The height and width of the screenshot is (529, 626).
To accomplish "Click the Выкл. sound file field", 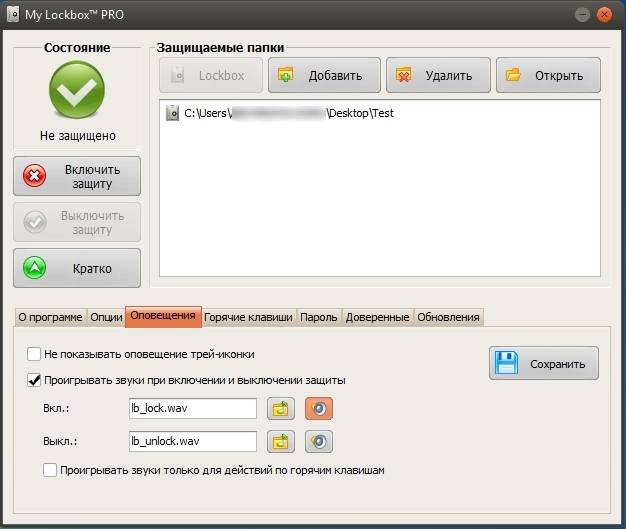I will (193, 441).
